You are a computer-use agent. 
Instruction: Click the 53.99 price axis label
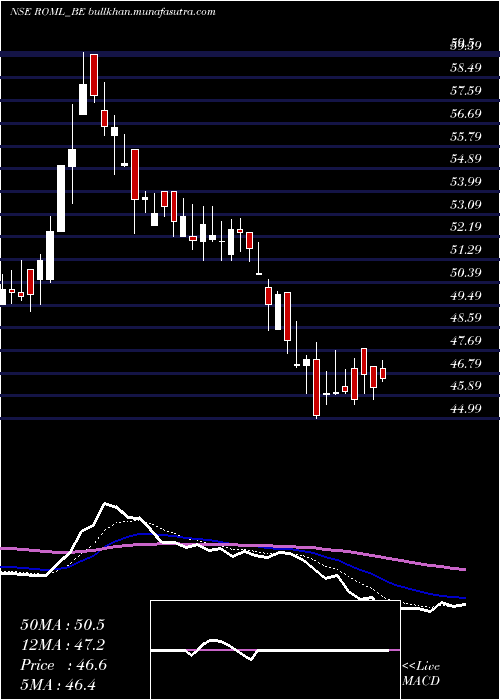466,181
